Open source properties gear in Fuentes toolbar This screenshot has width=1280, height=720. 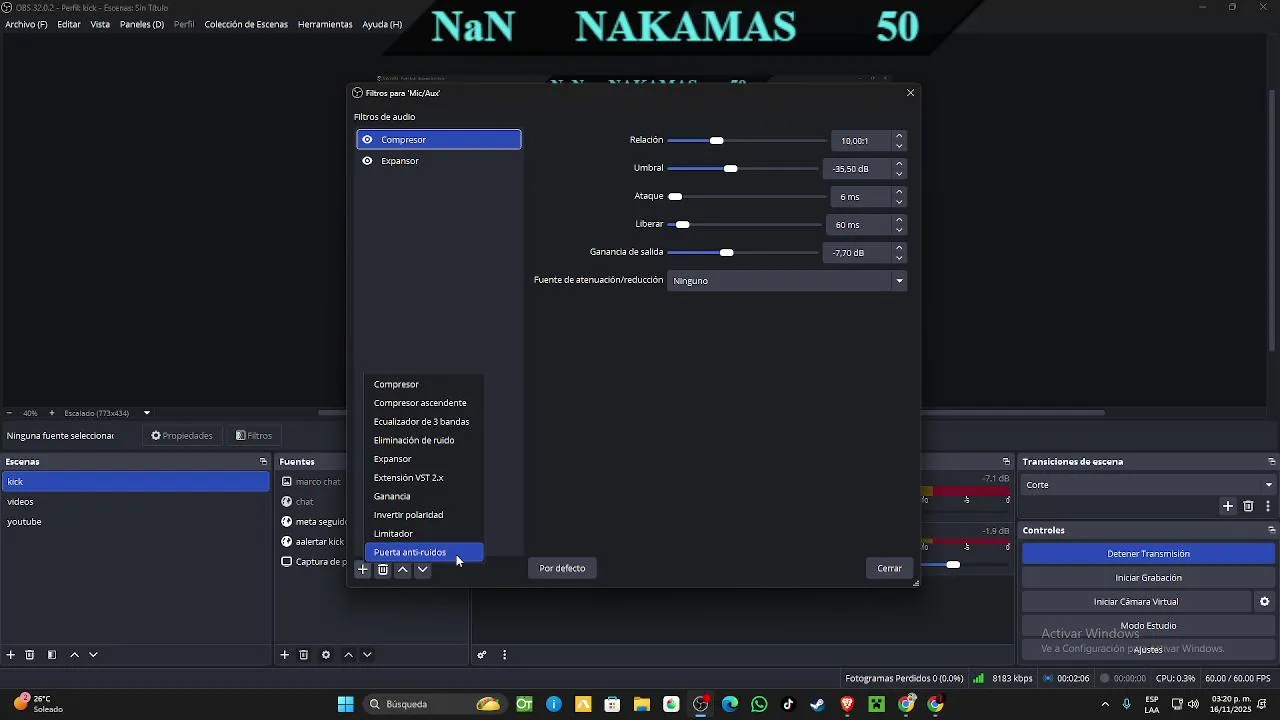(326, 655)
